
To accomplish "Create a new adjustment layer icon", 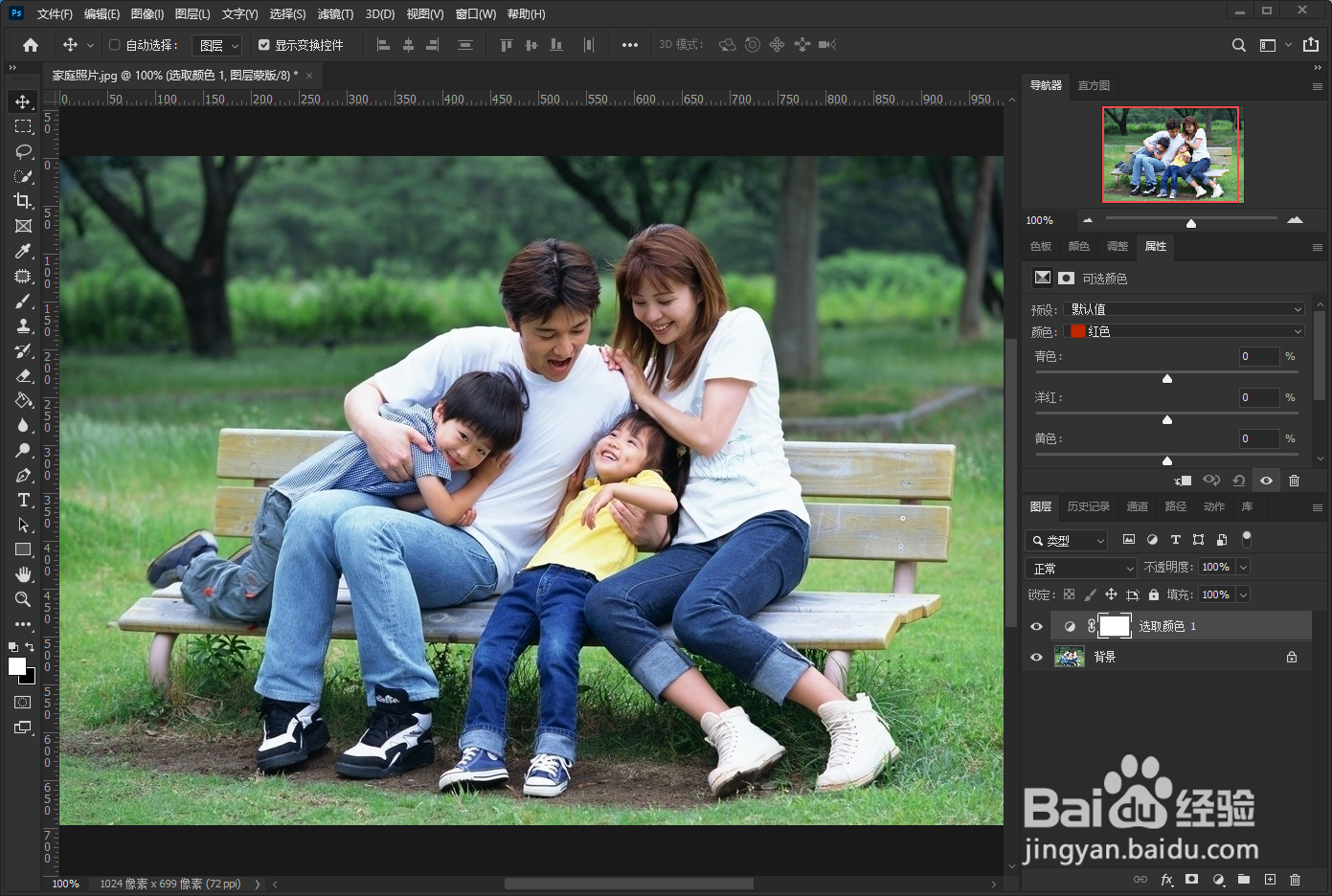I will pyautogui.click(x=1218, y=879).
